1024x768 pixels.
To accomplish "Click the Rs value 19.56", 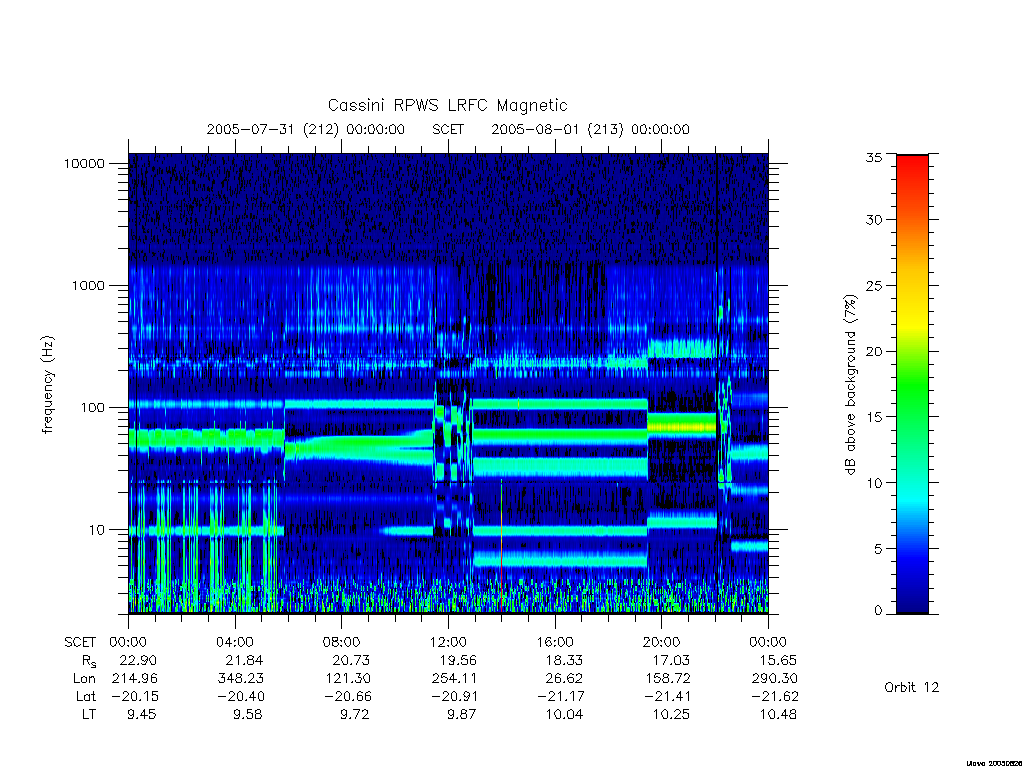I will [457, 661].
